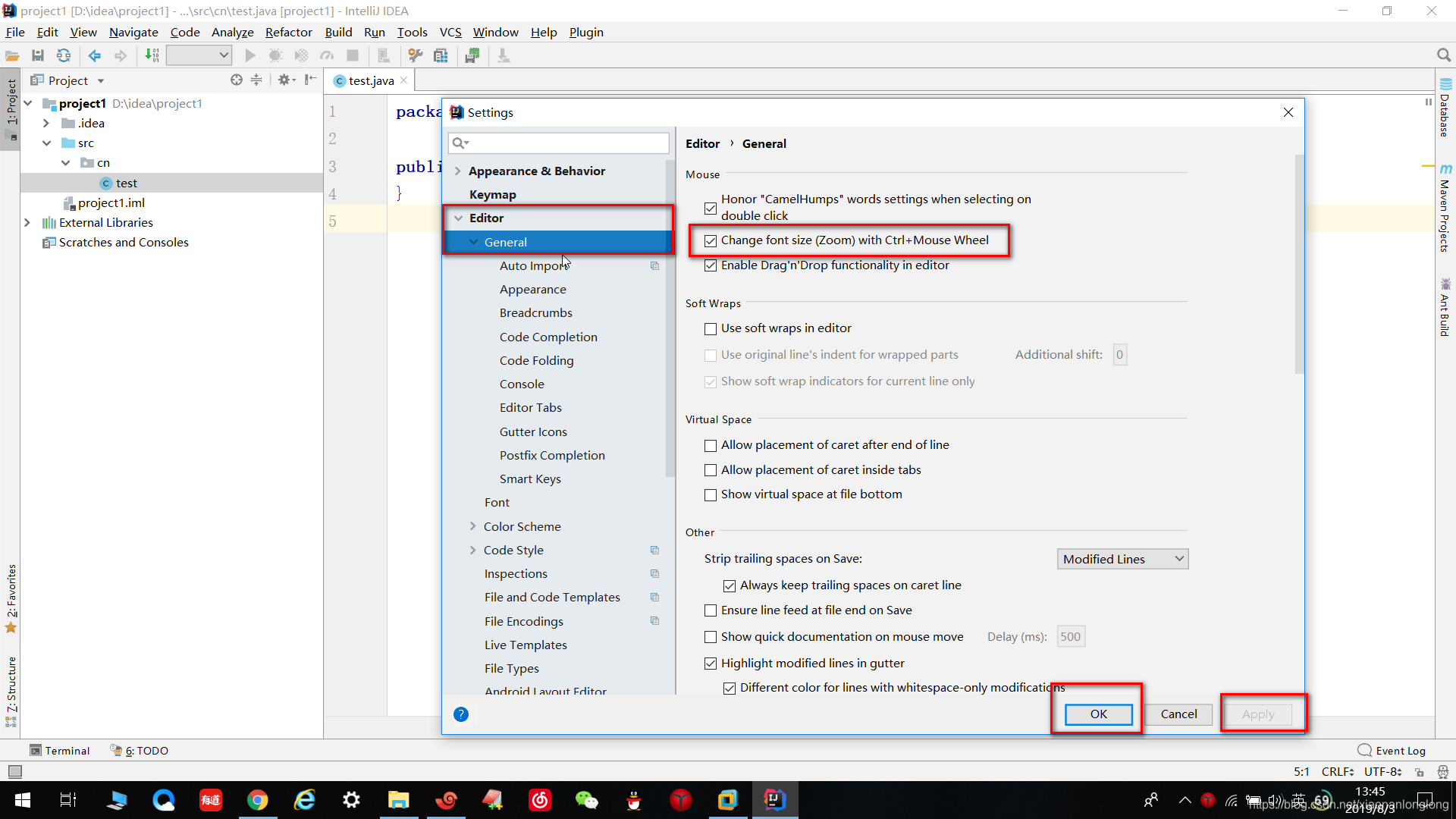Click the Cancel button

(x=1178, y=714)
